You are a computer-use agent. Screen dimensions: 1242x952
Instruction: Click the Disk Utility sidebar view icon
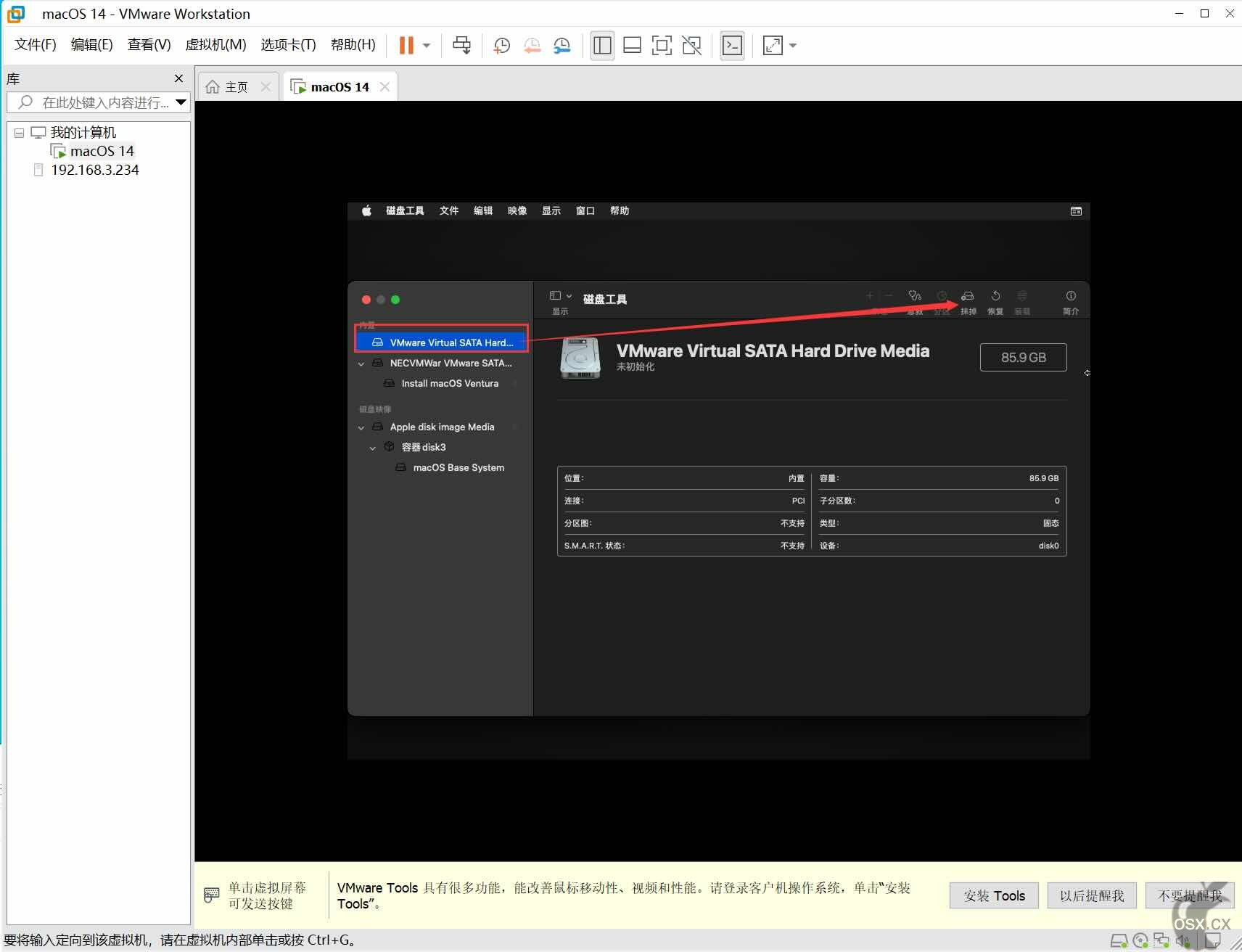pyautogui.click(x=555, y=296)
